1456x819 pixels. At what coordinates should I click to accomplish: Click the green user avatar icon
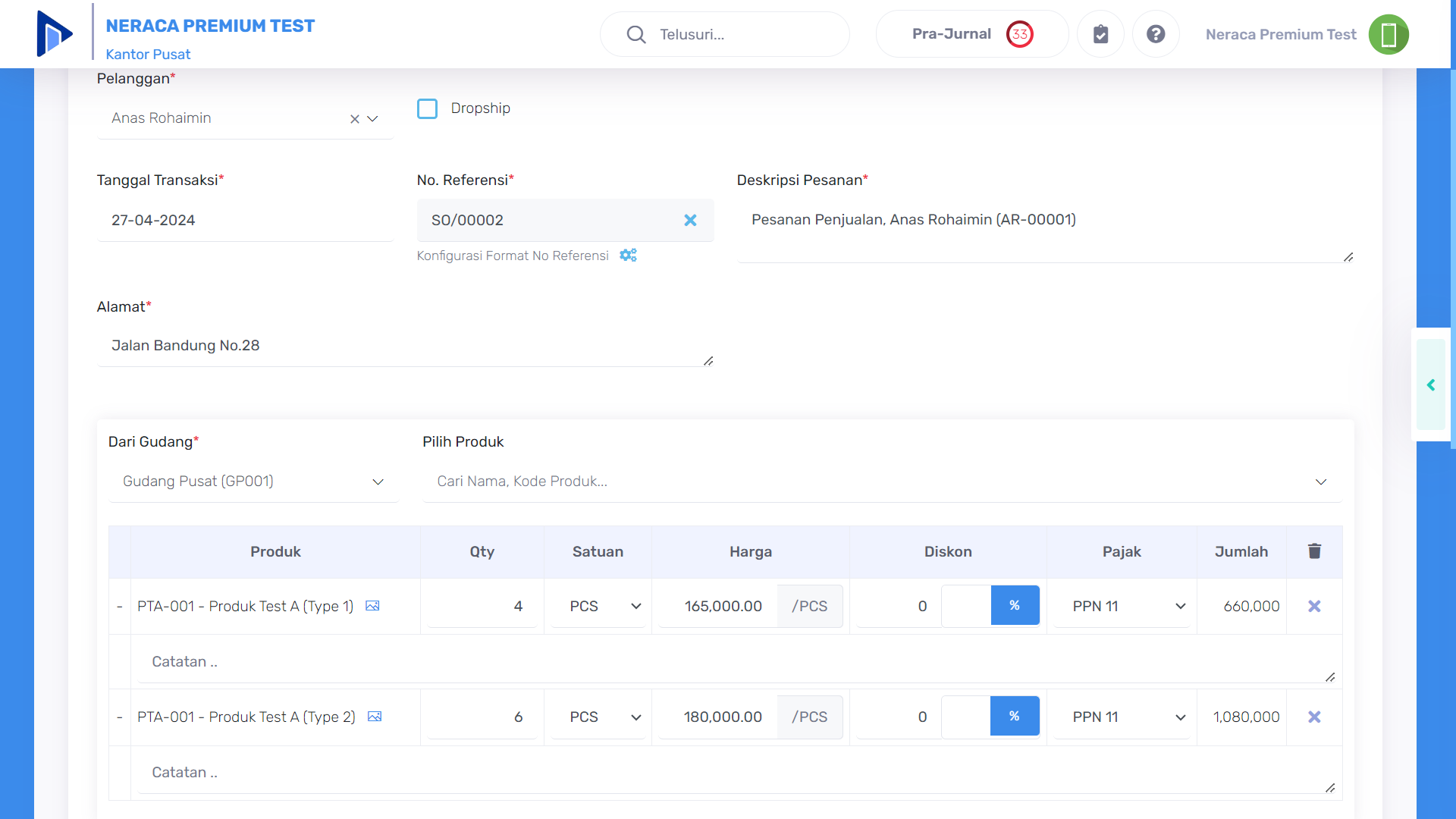[1389, 34]
